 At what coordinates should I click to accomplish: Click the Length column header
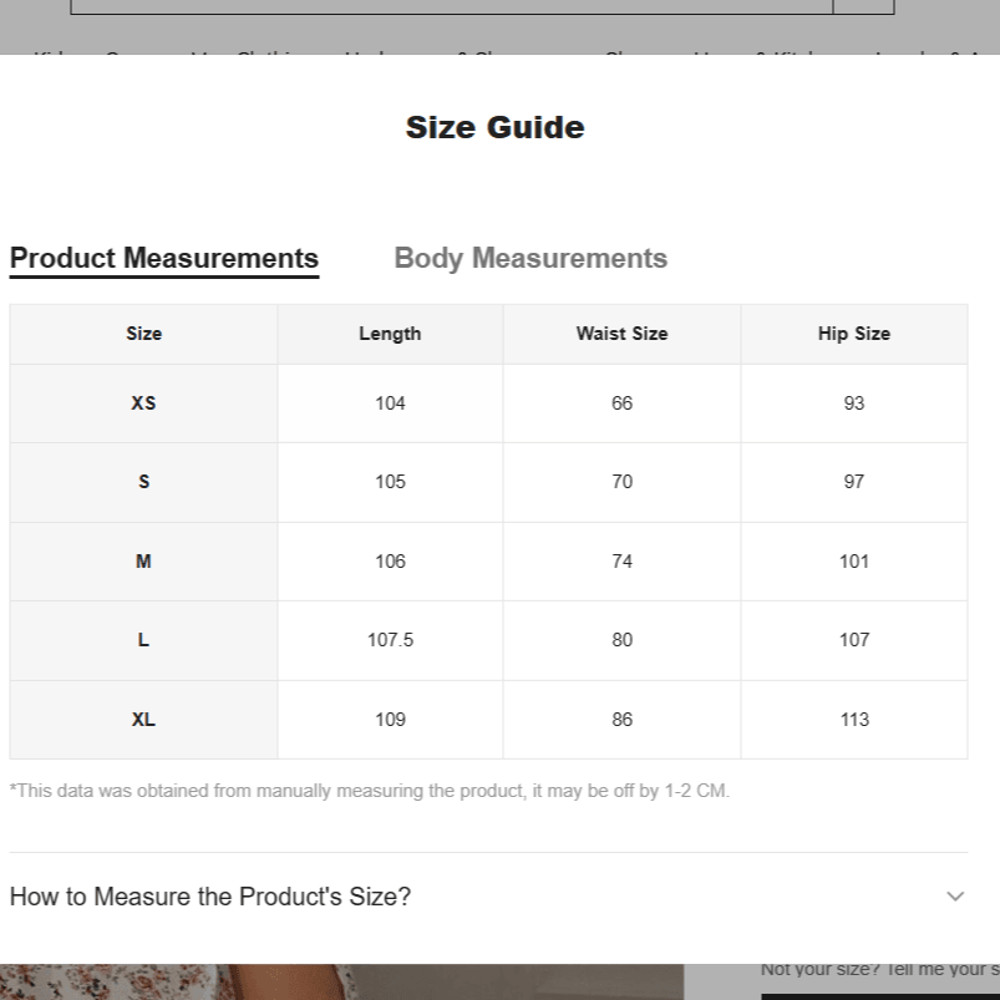390,334
